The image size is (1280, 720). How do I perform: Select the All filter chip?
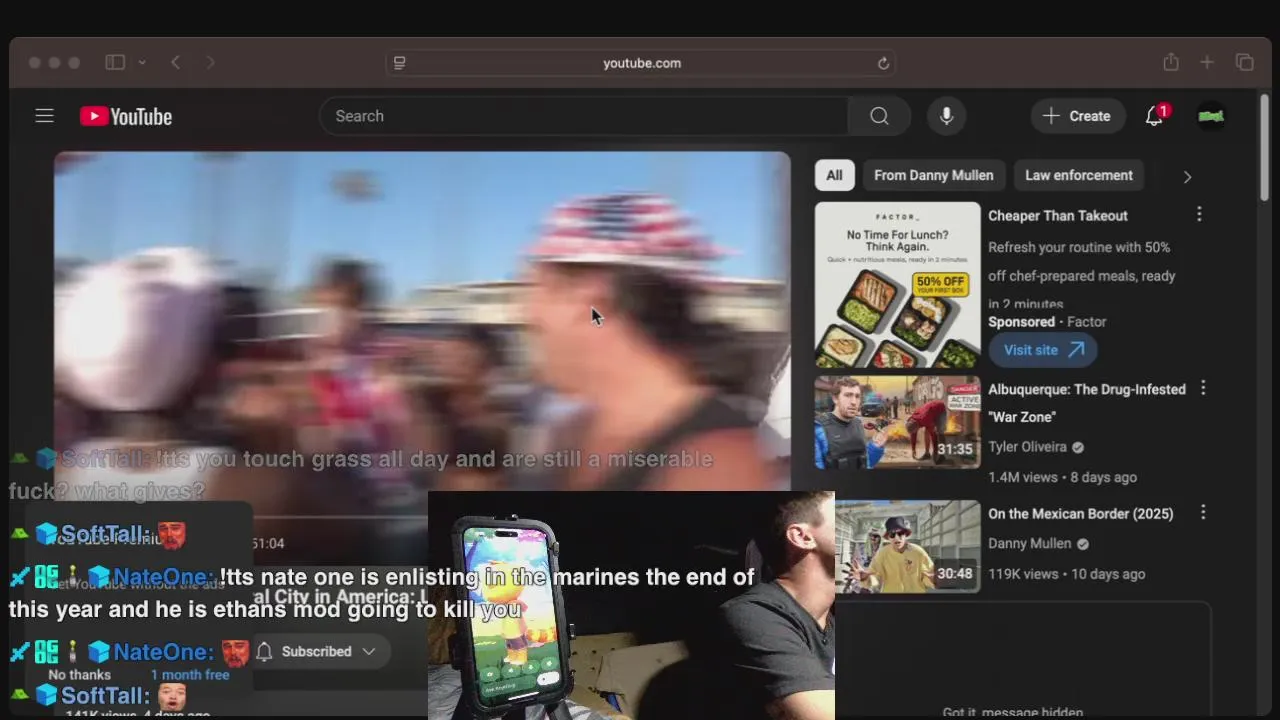834,175
